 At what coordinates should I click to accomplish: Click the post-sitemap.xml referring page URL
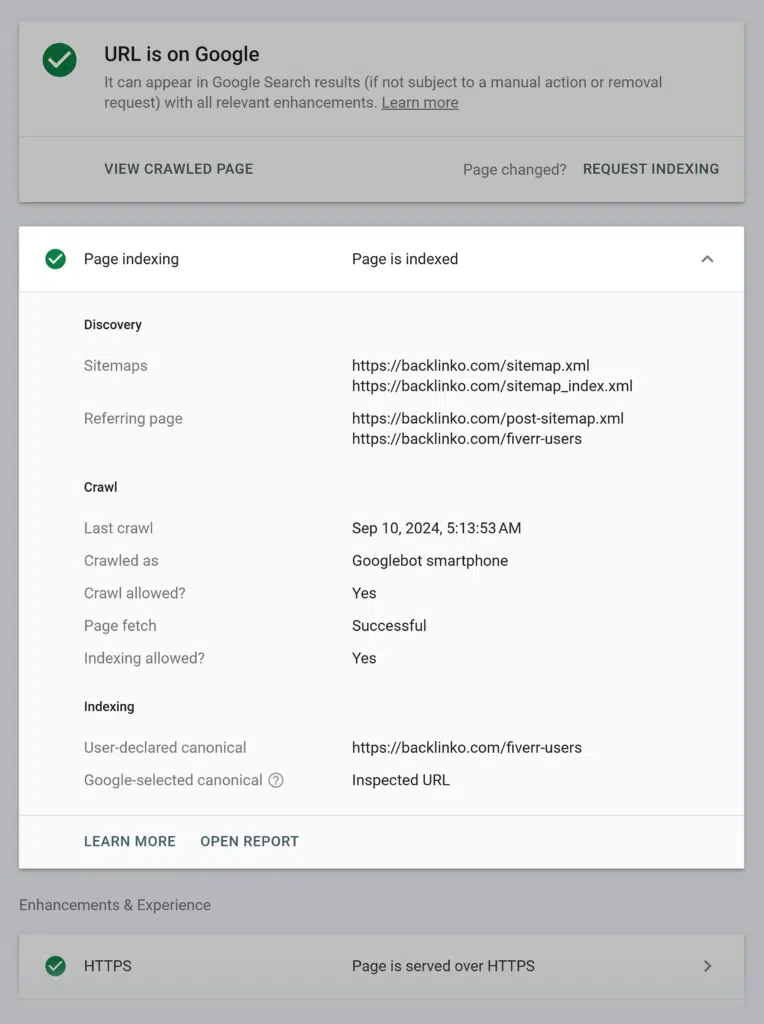[x=487, y=418]
